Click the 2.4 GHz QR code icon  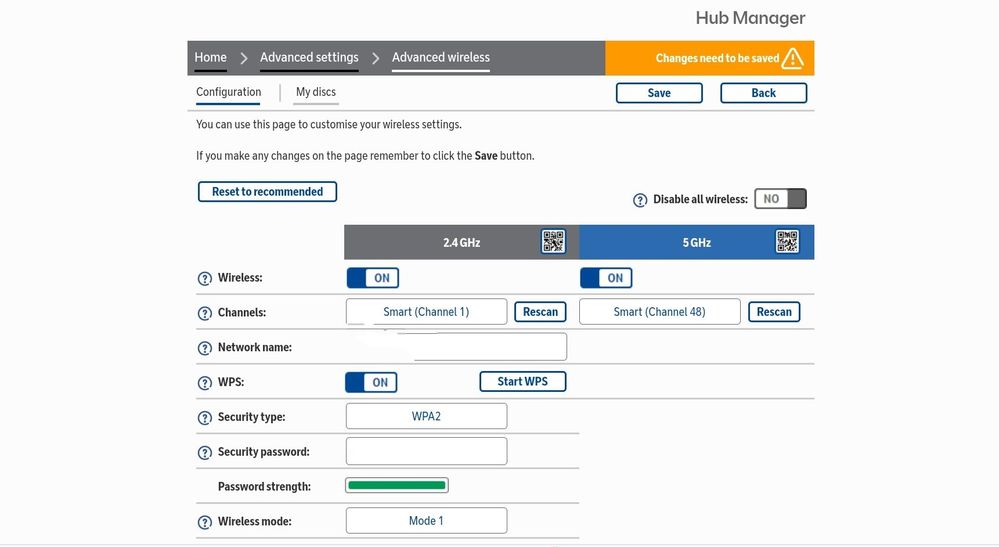click(x=553, y=242)
